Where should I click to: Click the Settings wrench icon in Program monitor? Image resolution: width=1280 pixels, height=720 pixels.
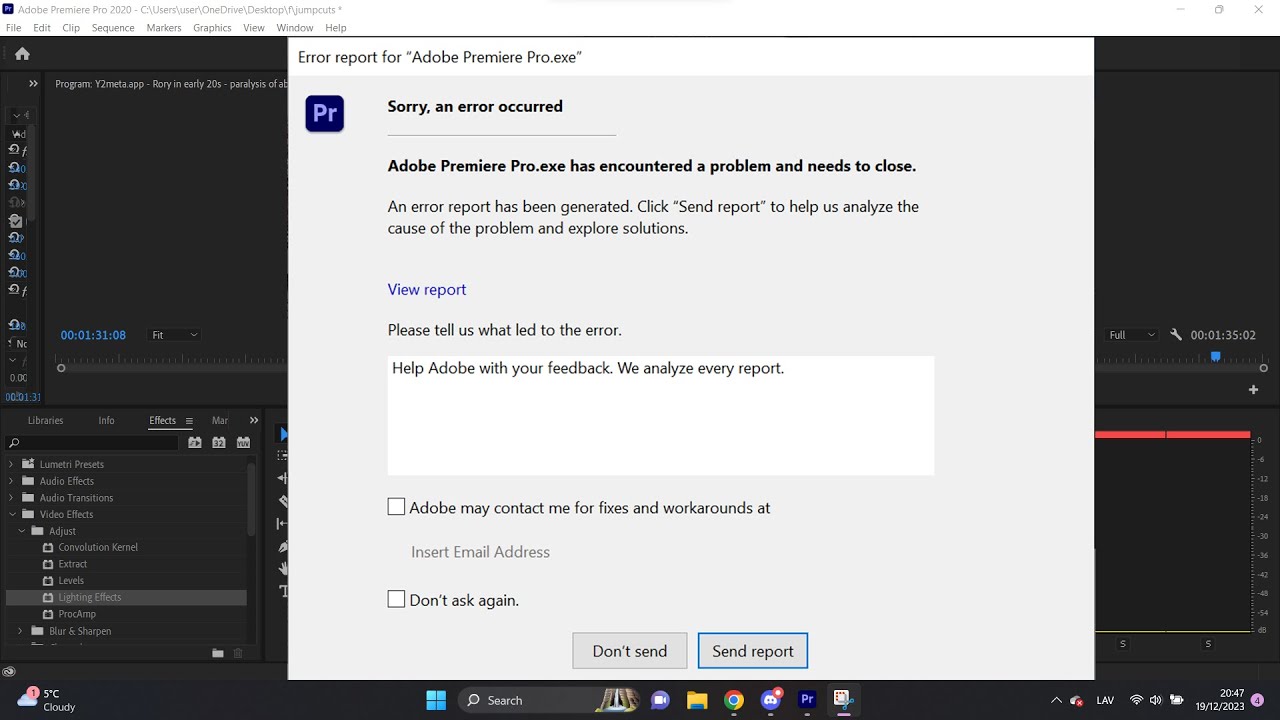tap(1176, 335)
